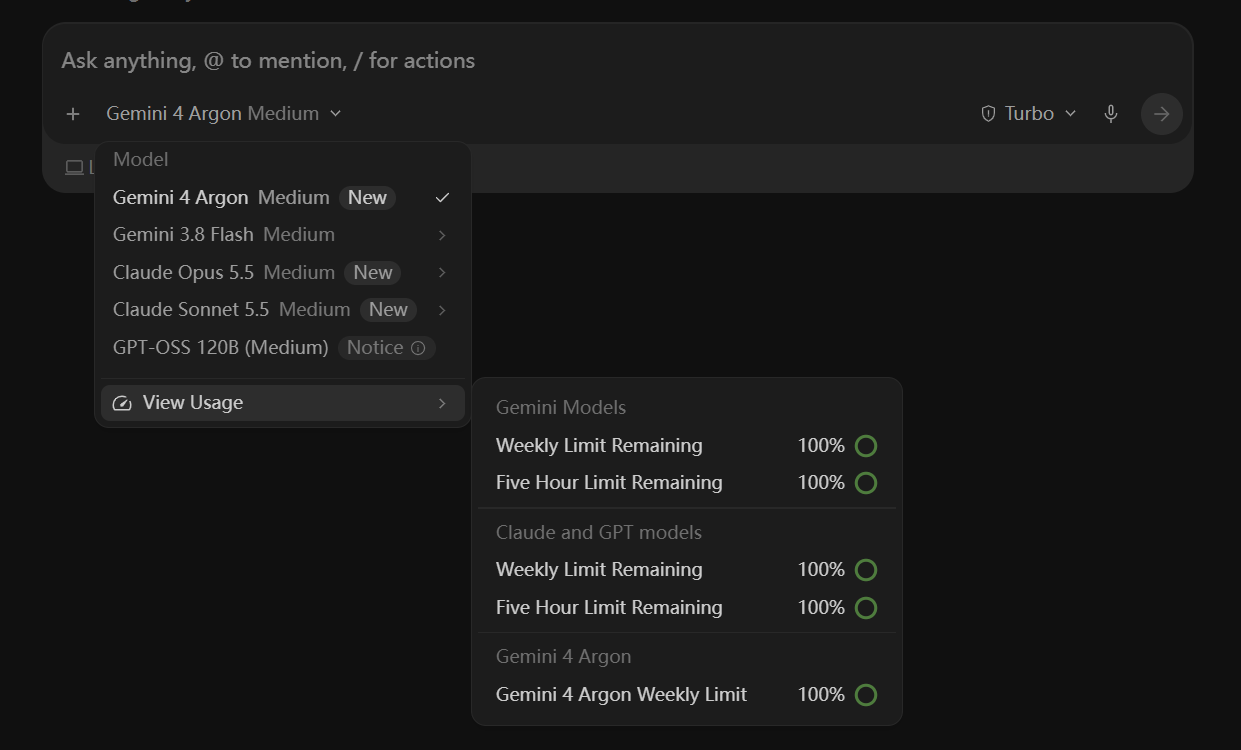Switch to Claude Sonnet 5.5 model
The width and height of the screenshot is (1241, 750).
[x=283, y=310]
